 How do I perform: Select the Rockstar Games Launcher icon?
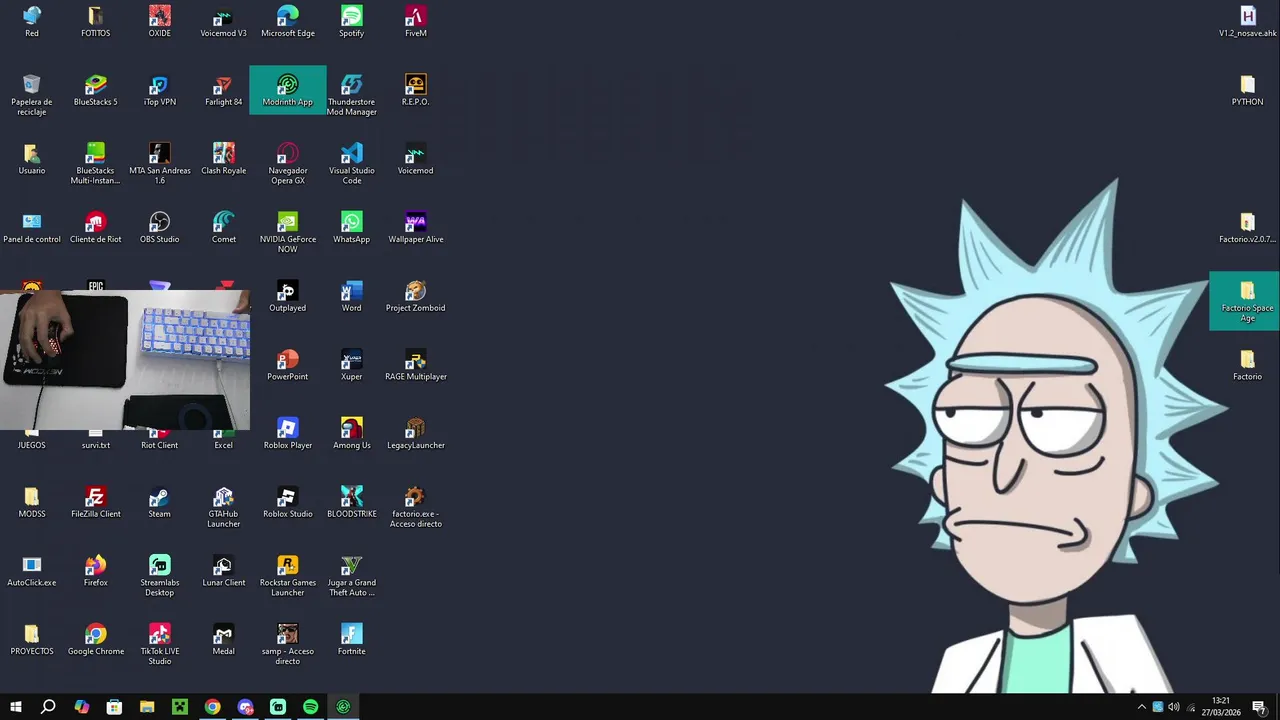click(x=288, y=577)
